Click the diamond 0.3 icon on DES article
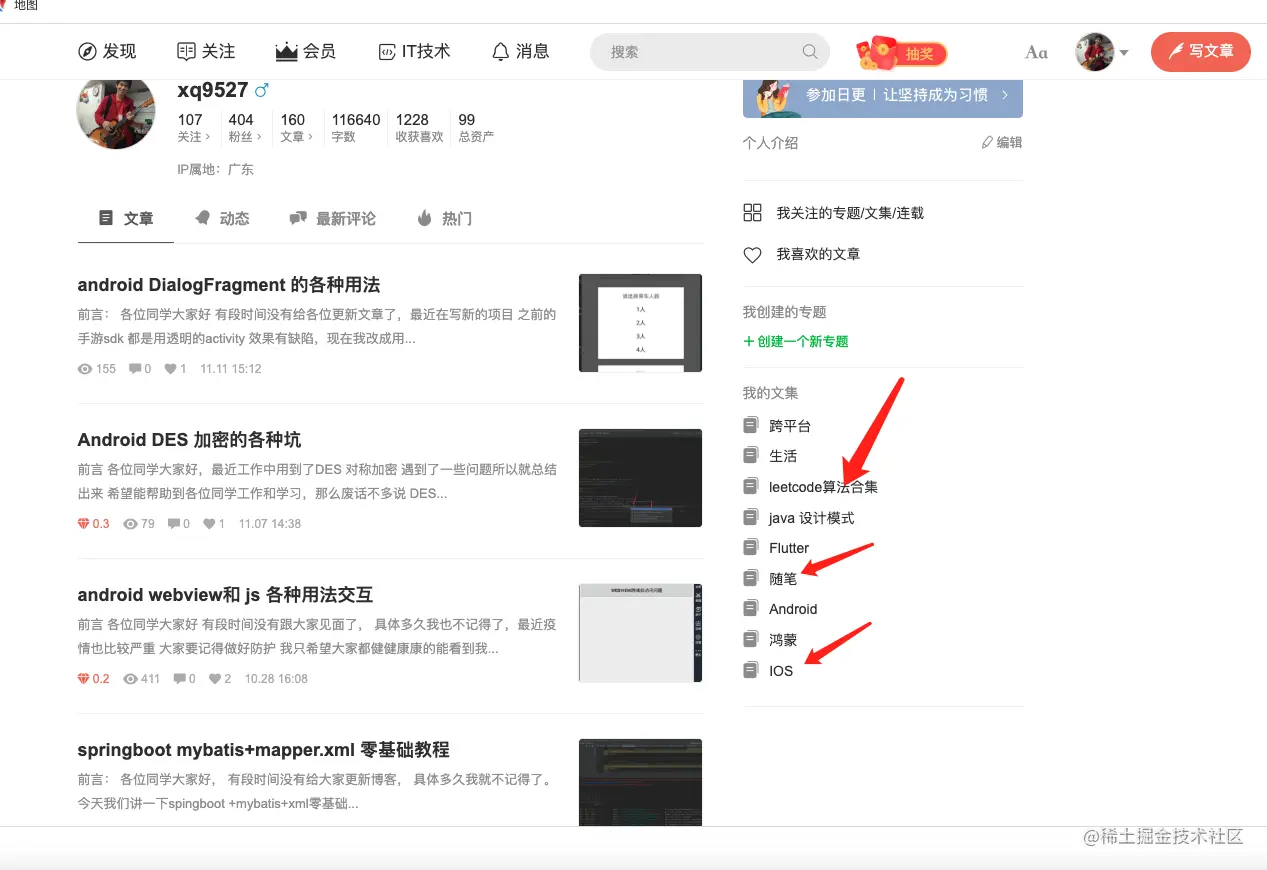 [84, 524]
